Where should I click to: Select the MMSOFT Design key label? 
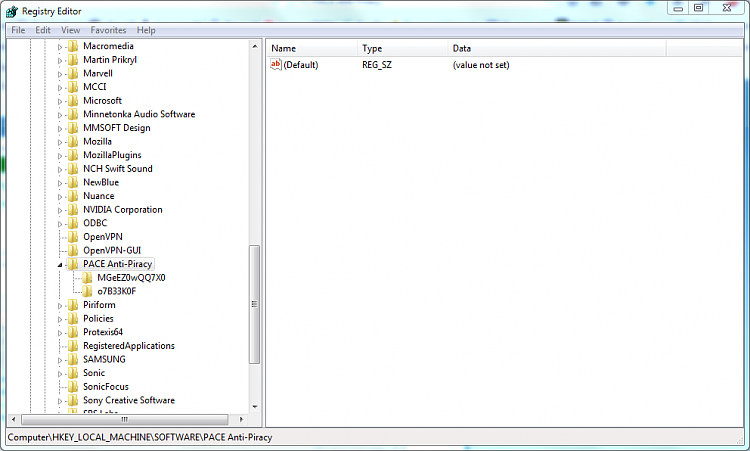(x=117, y=128)
